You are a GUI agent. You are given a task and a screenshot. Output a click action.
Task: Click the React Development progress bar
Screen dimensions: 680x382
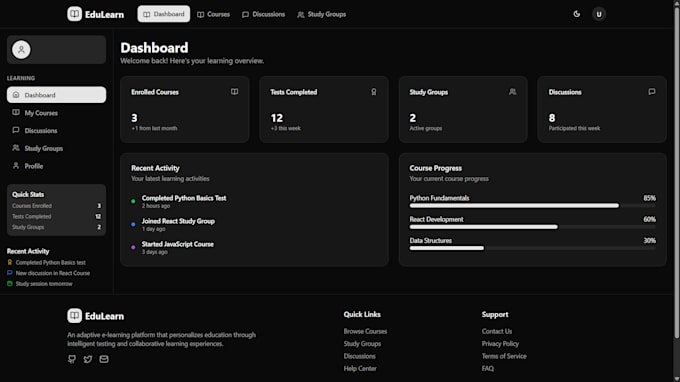tap(533, 227)
